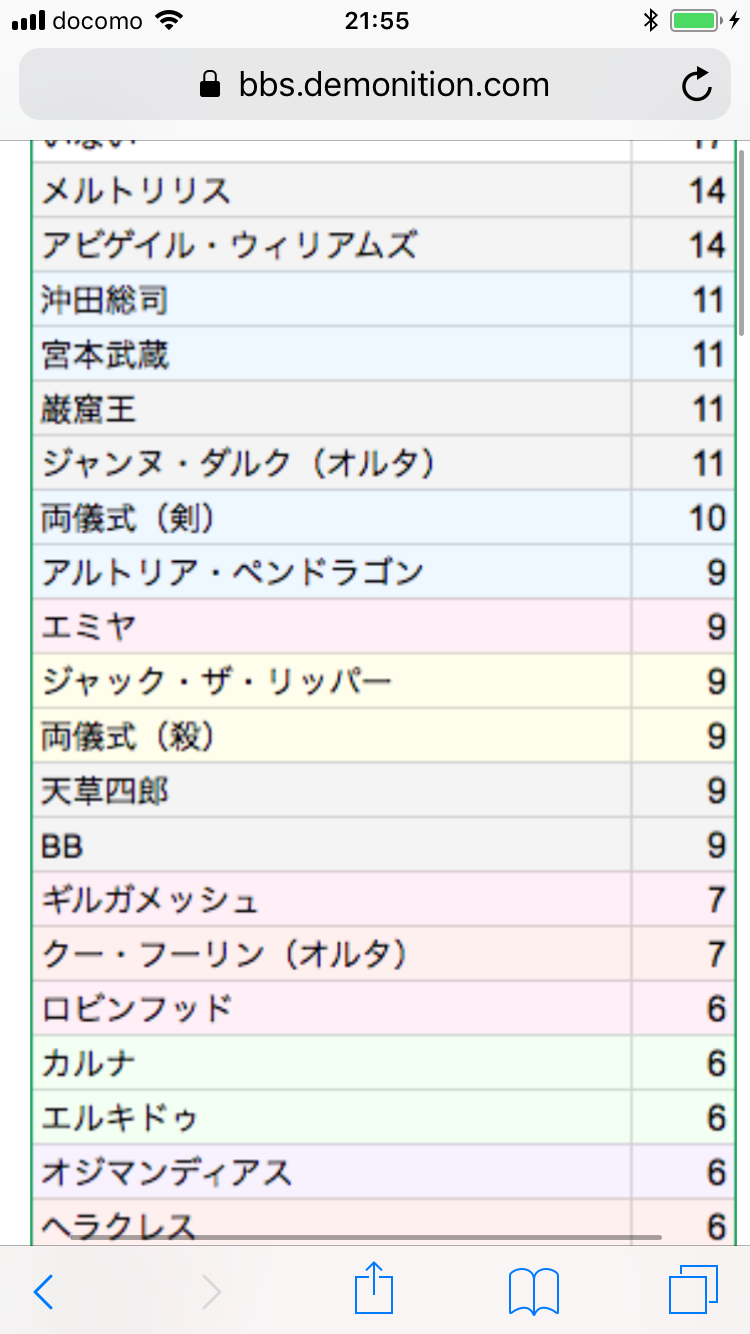This screenshot has height=1334, width=750.
Task: Tap the battery icon in status bar
Action: click(x=693, y=20)
